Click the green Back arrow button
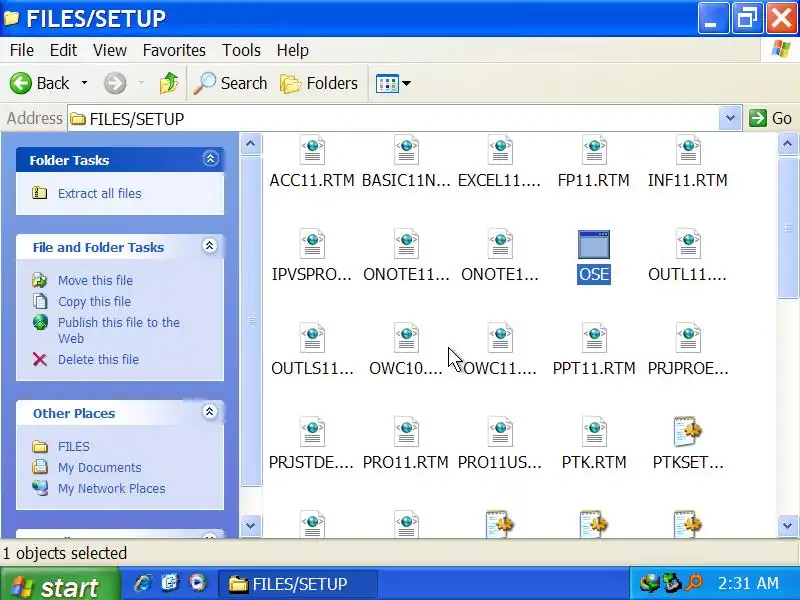 (20, 83)
